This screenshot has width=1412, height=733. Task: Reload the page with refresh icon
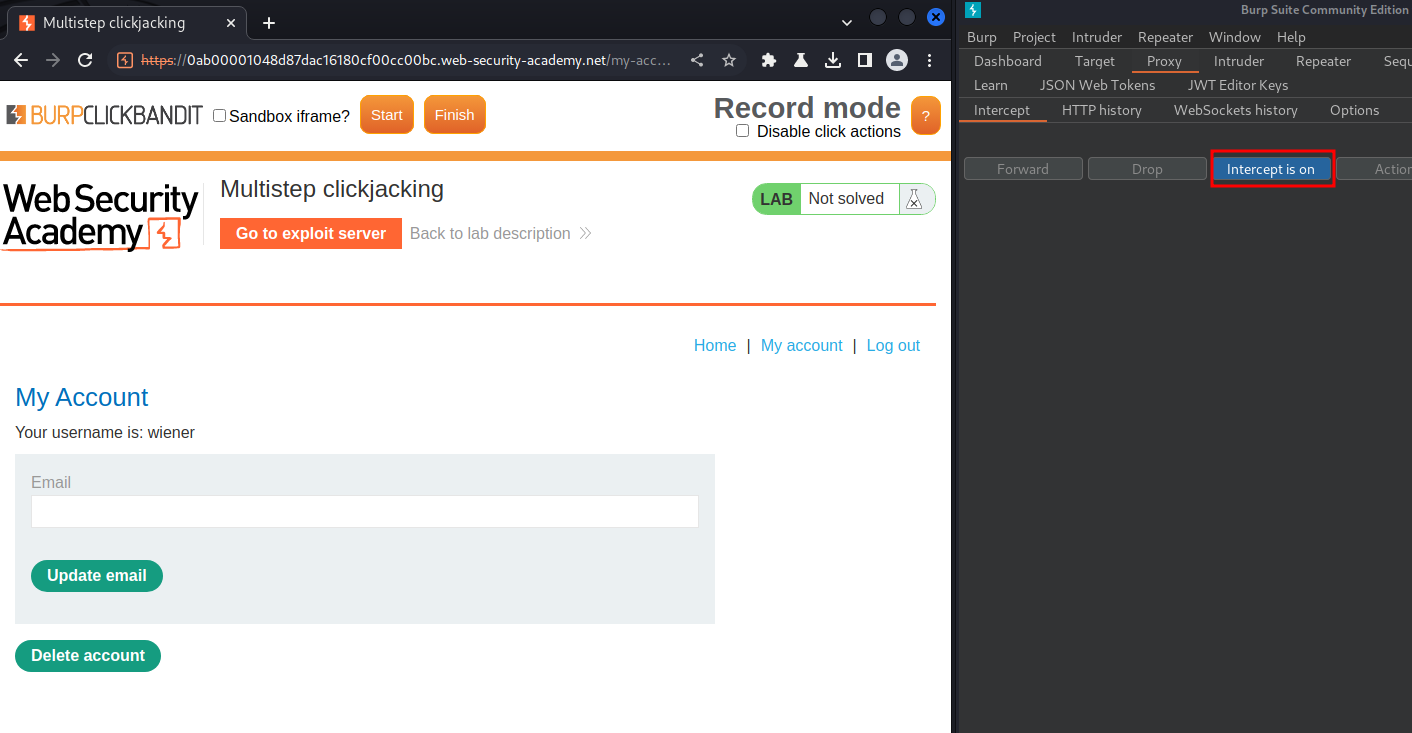click(x=86, y=60)
